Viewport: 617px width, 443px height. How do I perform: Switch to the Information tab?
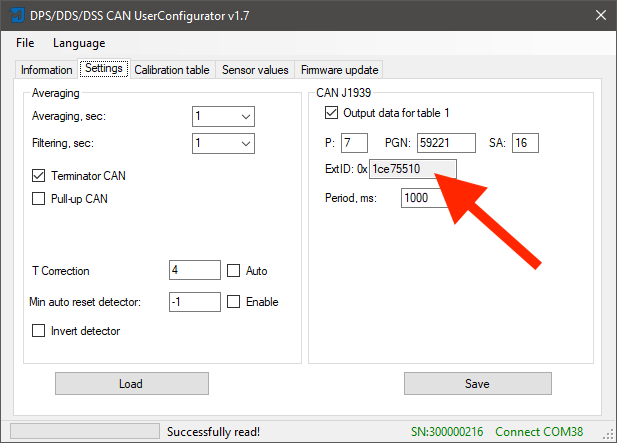pyautogui.click(x=46, y=70)
